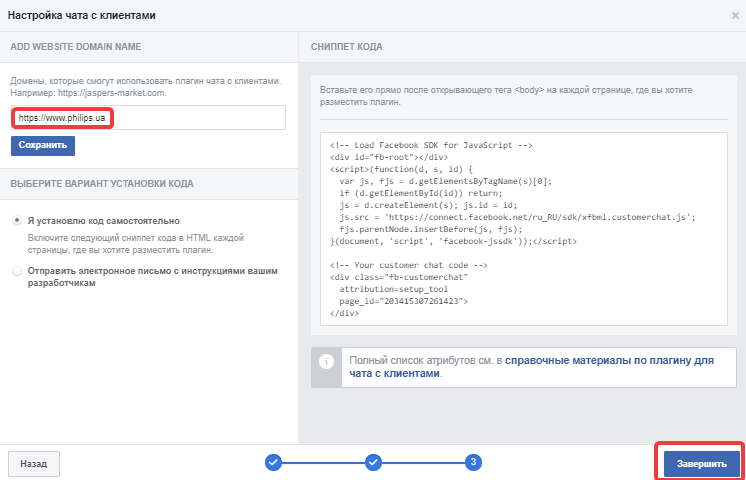The height and width of the screenshot is (480, 746).
Task: Click the 'Your customer chat code' comment
Action: pos(409,265)
